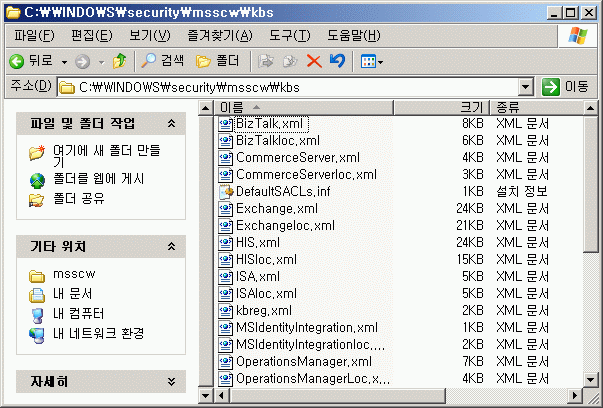Open the 도움말(H) menu
The image size is (603, 408).
click(353, 35)
